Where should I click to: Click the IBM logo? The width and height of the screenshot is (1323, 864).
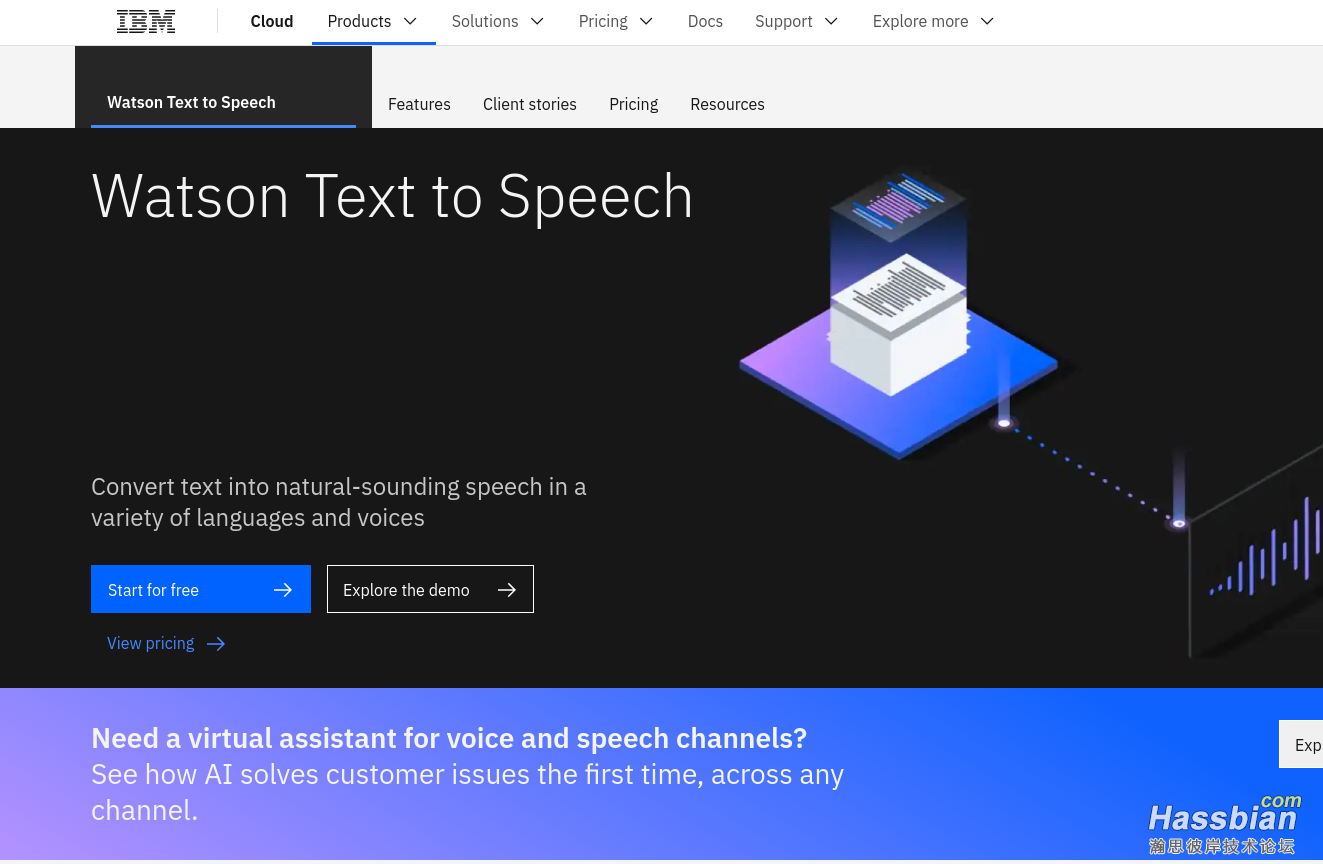point(146,21)
